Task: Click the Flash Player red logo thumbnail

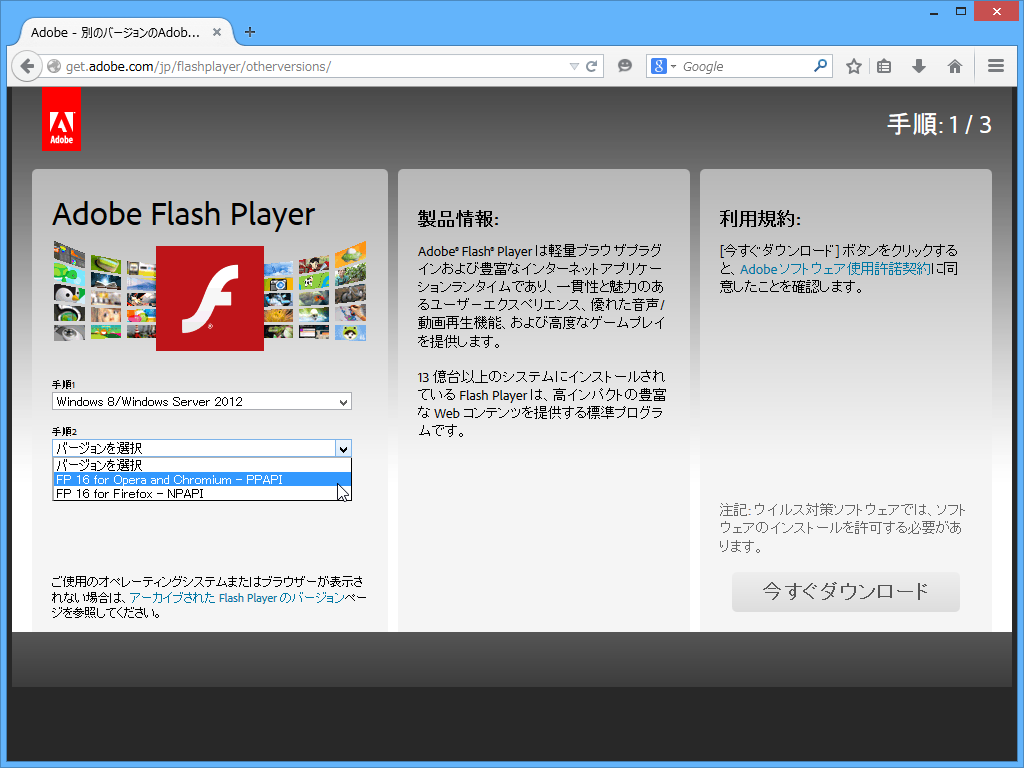Action: 208,299
